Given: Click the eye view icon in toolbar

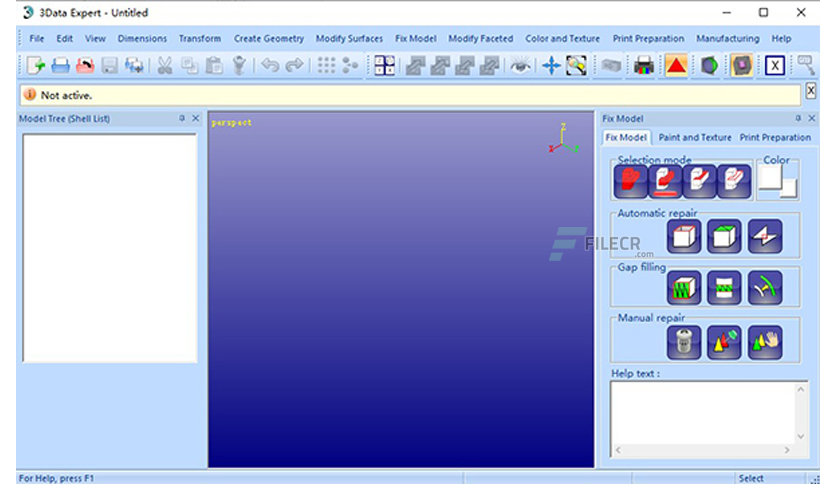Looking at the screenshot, I should 520,66.
